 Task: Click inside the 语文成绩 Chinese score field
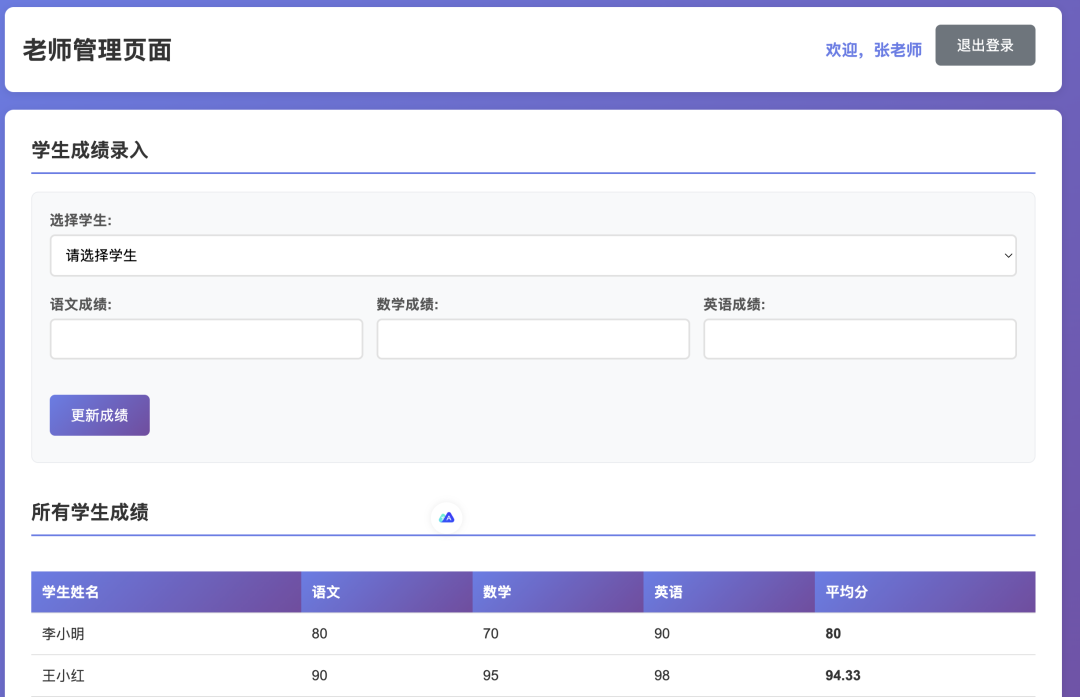pos(206,339)
